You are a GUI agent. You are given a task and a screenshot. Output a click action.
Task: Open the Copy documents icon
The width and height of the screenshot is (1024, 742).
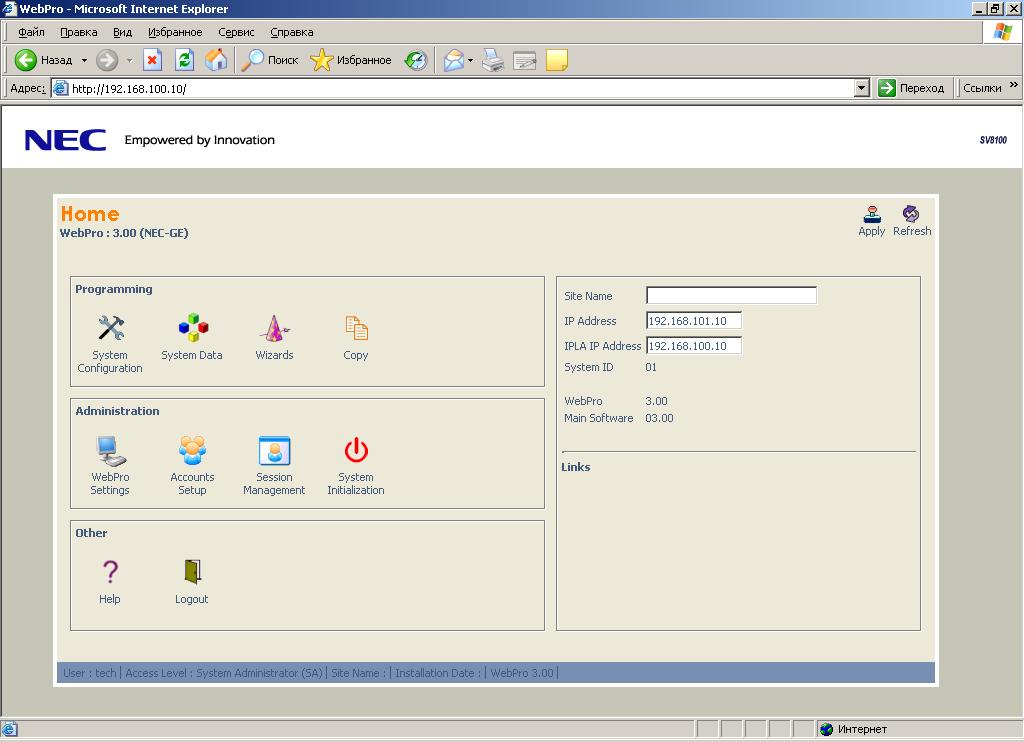[357, 328]
